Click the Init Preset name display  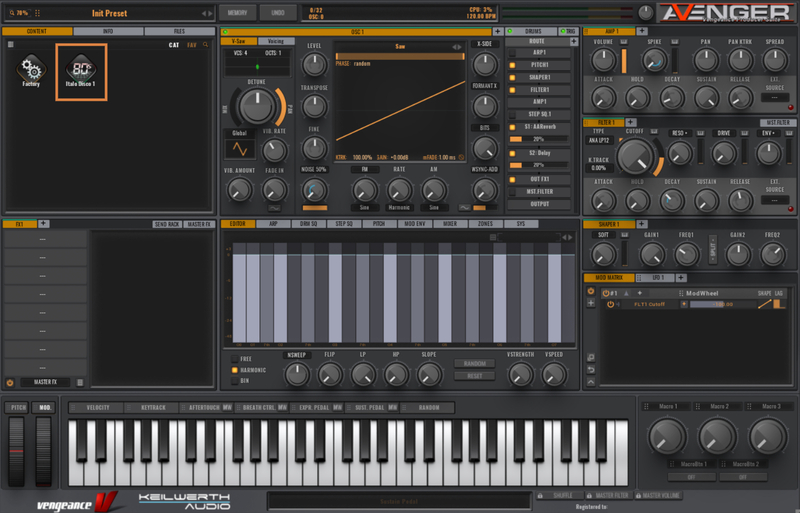click(110, 13)
